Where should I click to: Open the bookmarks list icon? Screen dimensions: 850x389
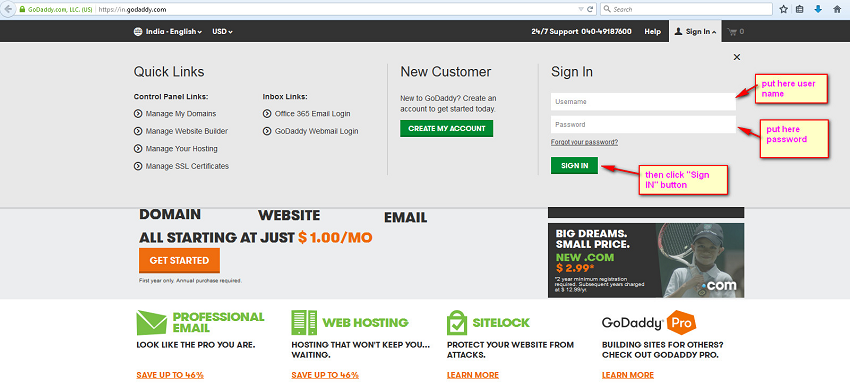tap(800, 9)
